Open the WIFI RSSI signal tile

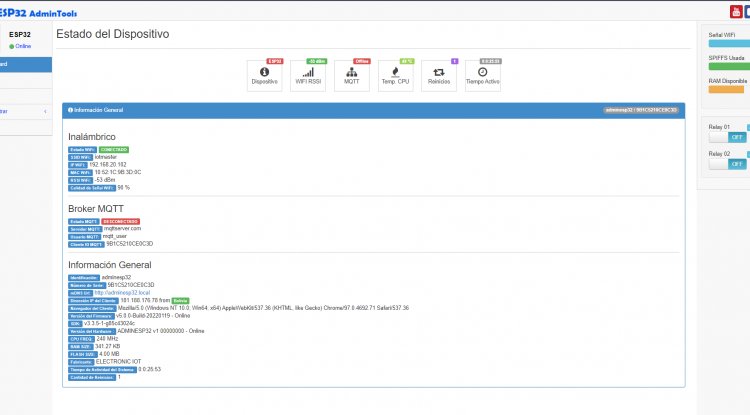pos(309,76)
